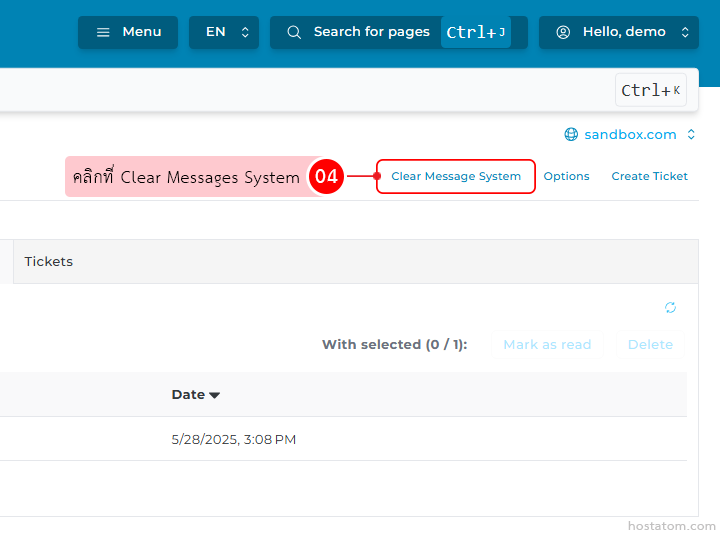Click the Search for pages field
This screenshot has height=534, width=720.
(371, 32)
